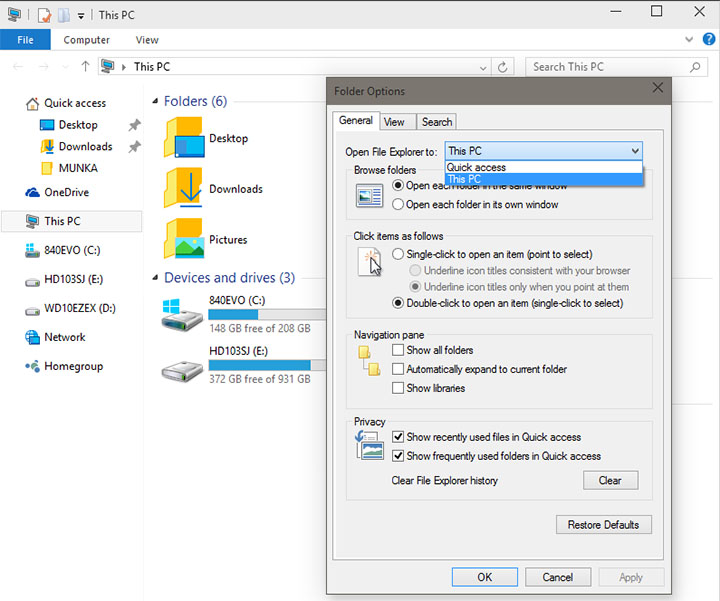Click the Search This PC field
This screenshot has height=601, width=720.
tap(605, 67)
